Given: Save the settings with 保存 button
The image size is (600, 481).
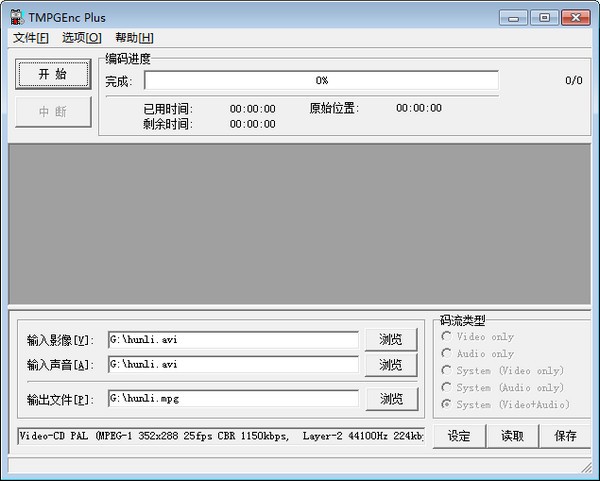Looking at the screenshot, I should point(565,436).
